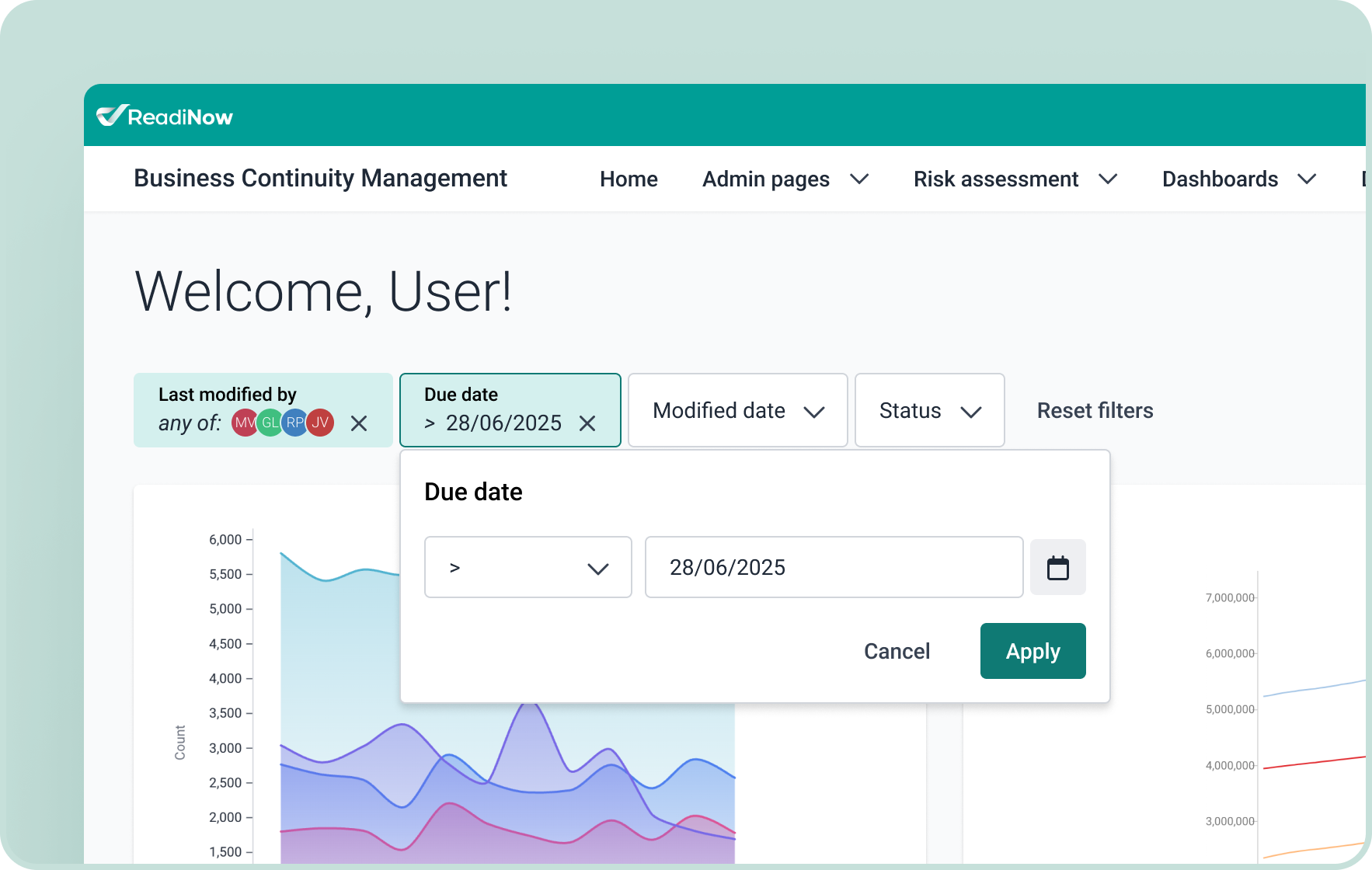Clear the Due date filter chip
Viewport: 1372px width, 870px height.
pyautogui.click(x=587, y=423)
